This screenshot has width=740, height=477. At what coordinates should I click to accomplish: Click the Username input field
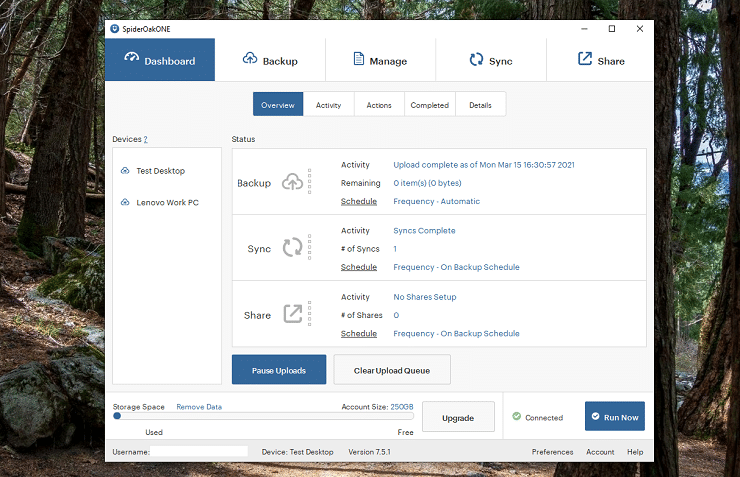point(199,452)
